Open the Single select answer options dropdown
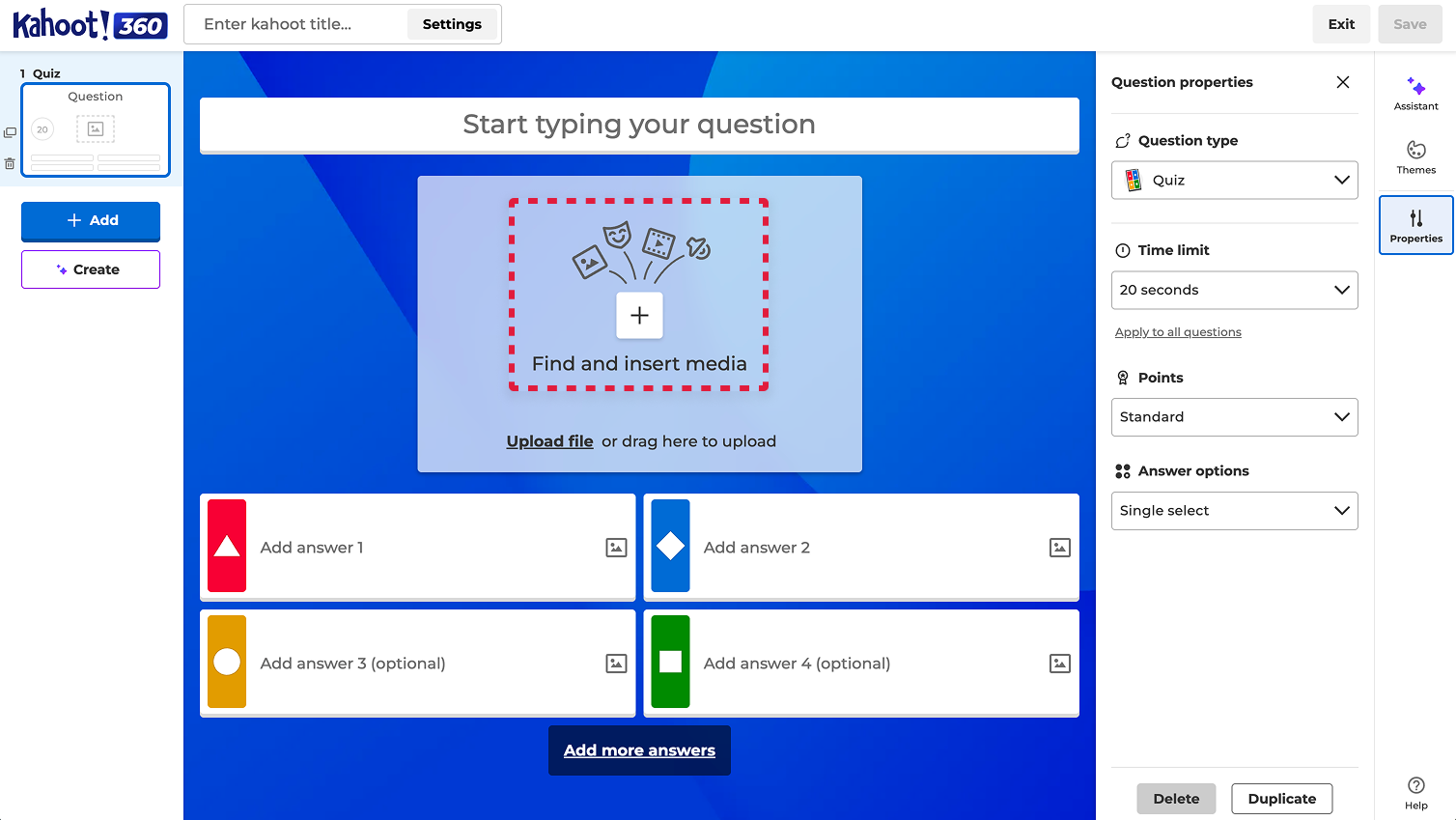Viewport: 1456px width, 820px height. 1234,511
